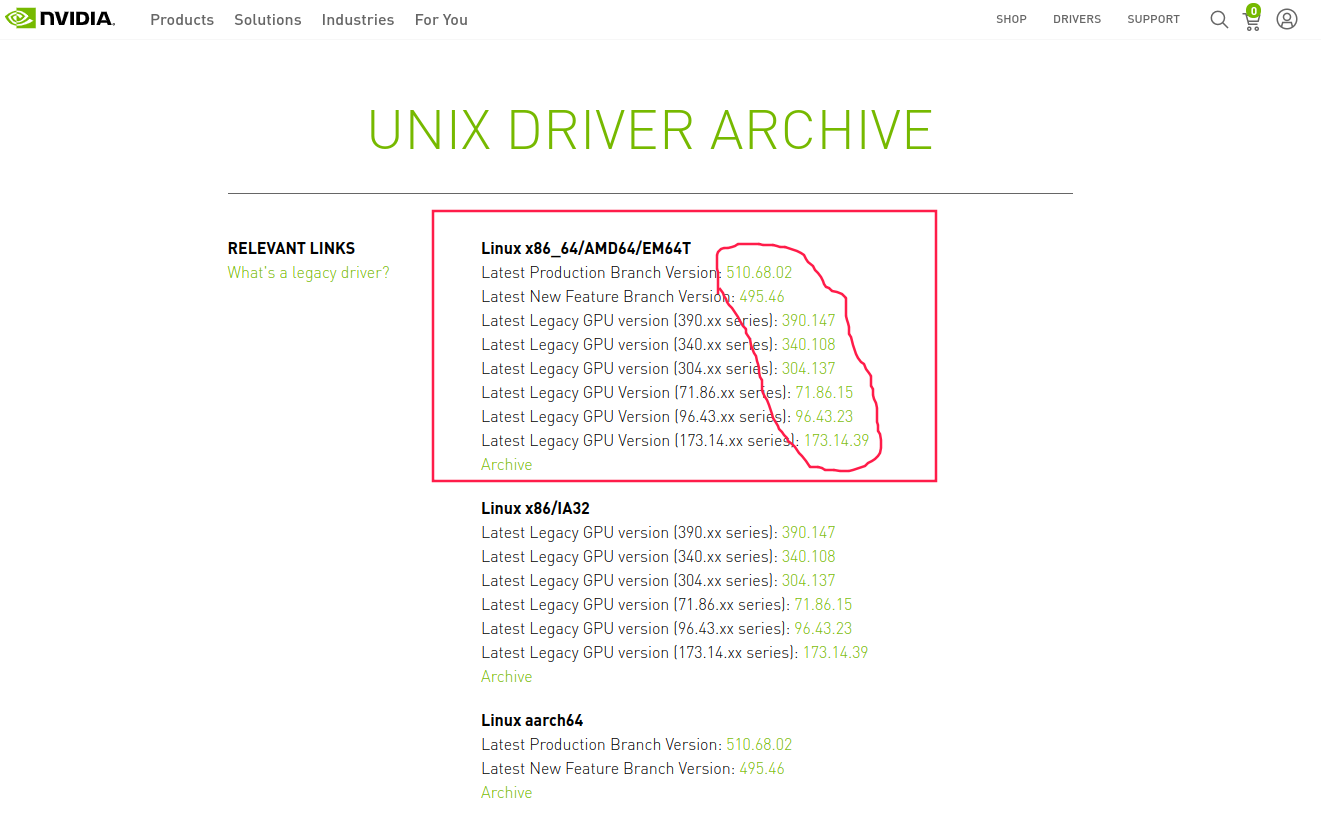Open x86_64 legacy driver 71.86.15

click(x=824, y=393)
